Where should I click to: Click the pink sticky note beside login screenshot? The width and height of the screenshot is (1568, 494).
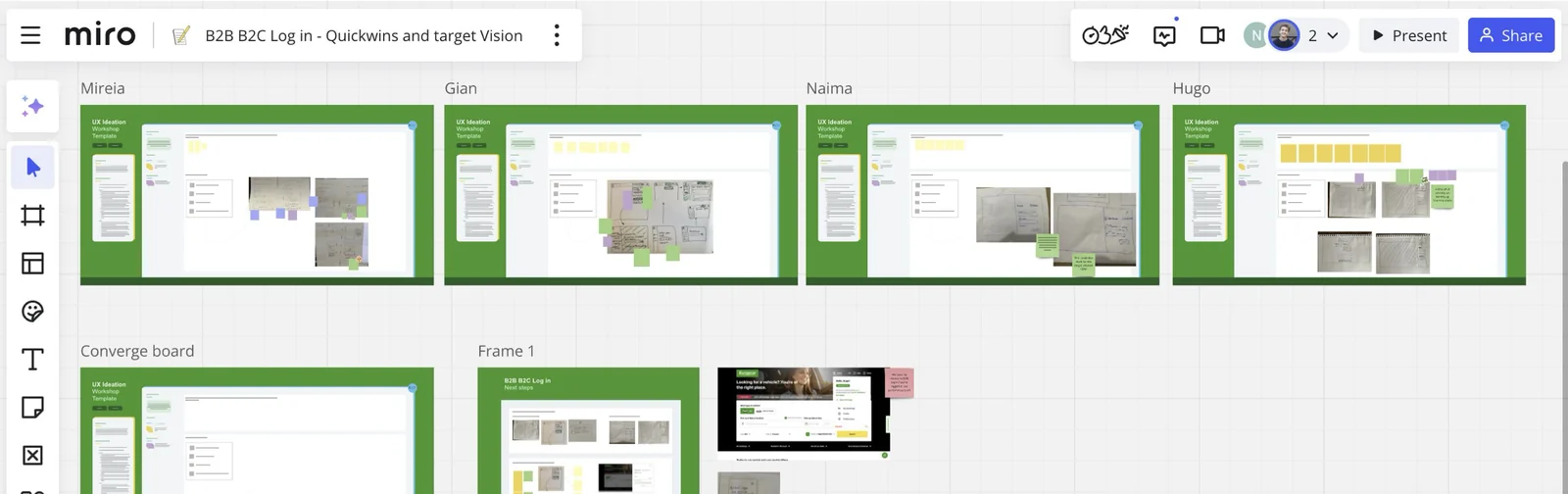[900, 382]
